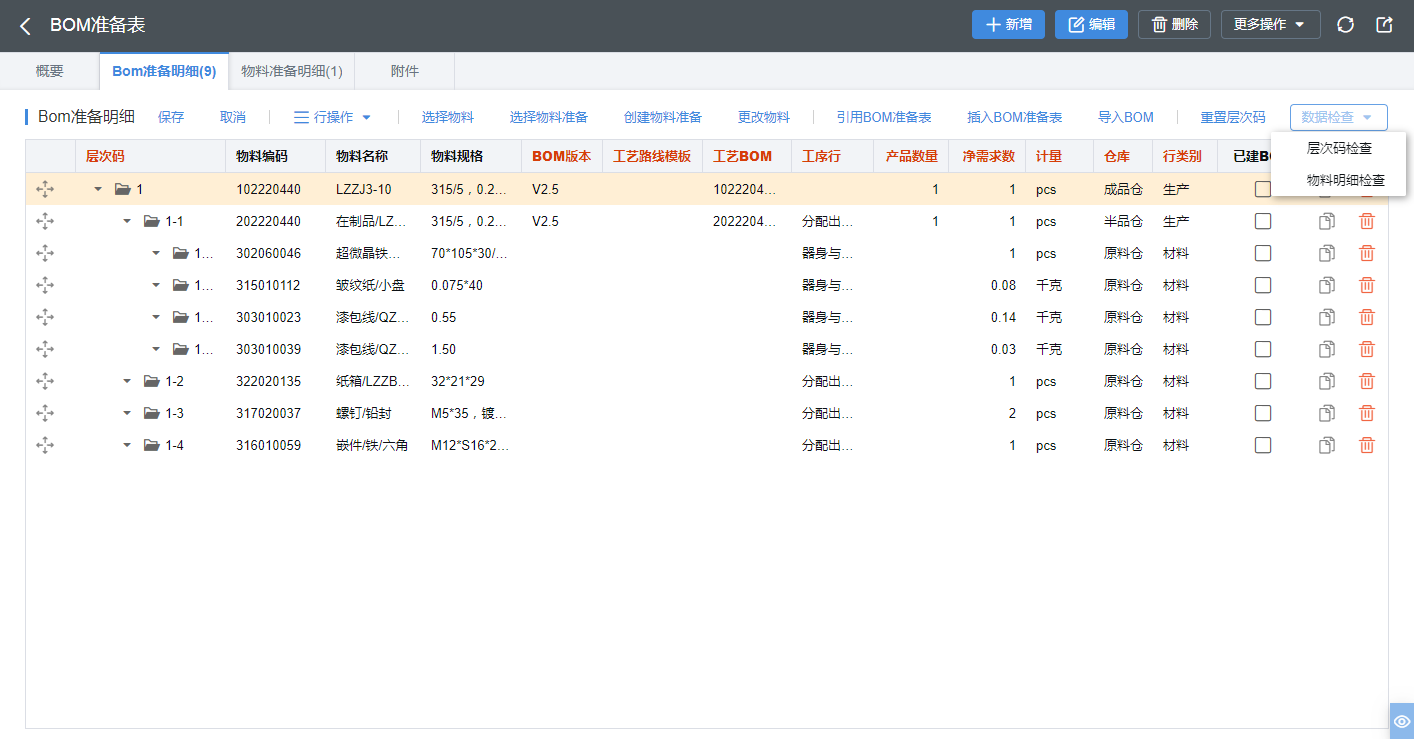Check 已建BOM box for row 317020037
This screenshot has height=739, width=1414.
pyautogui.click(x=1263, y=413)
